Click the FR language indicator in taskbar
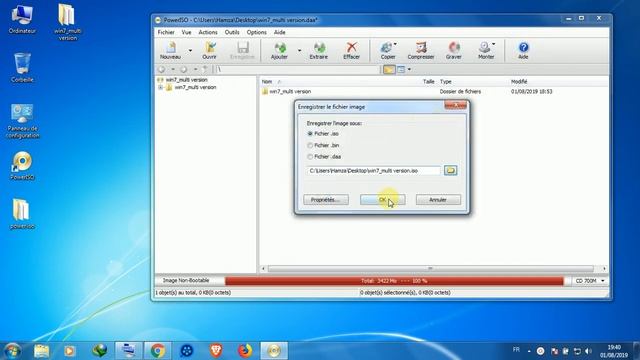 tap(516, 350)
